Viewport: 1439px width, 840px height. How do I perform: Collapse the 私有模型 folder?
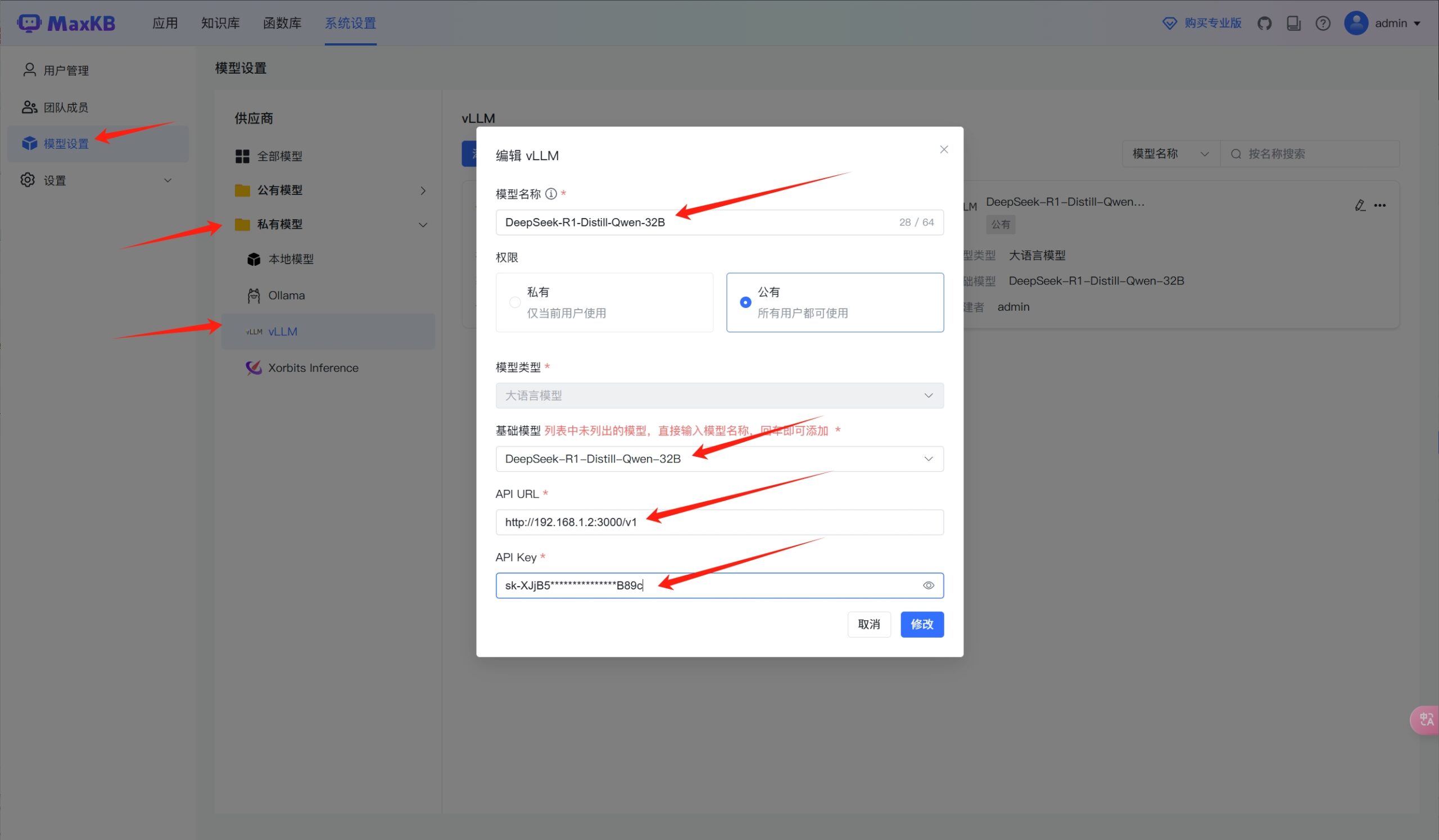click(x=328, y=225)
